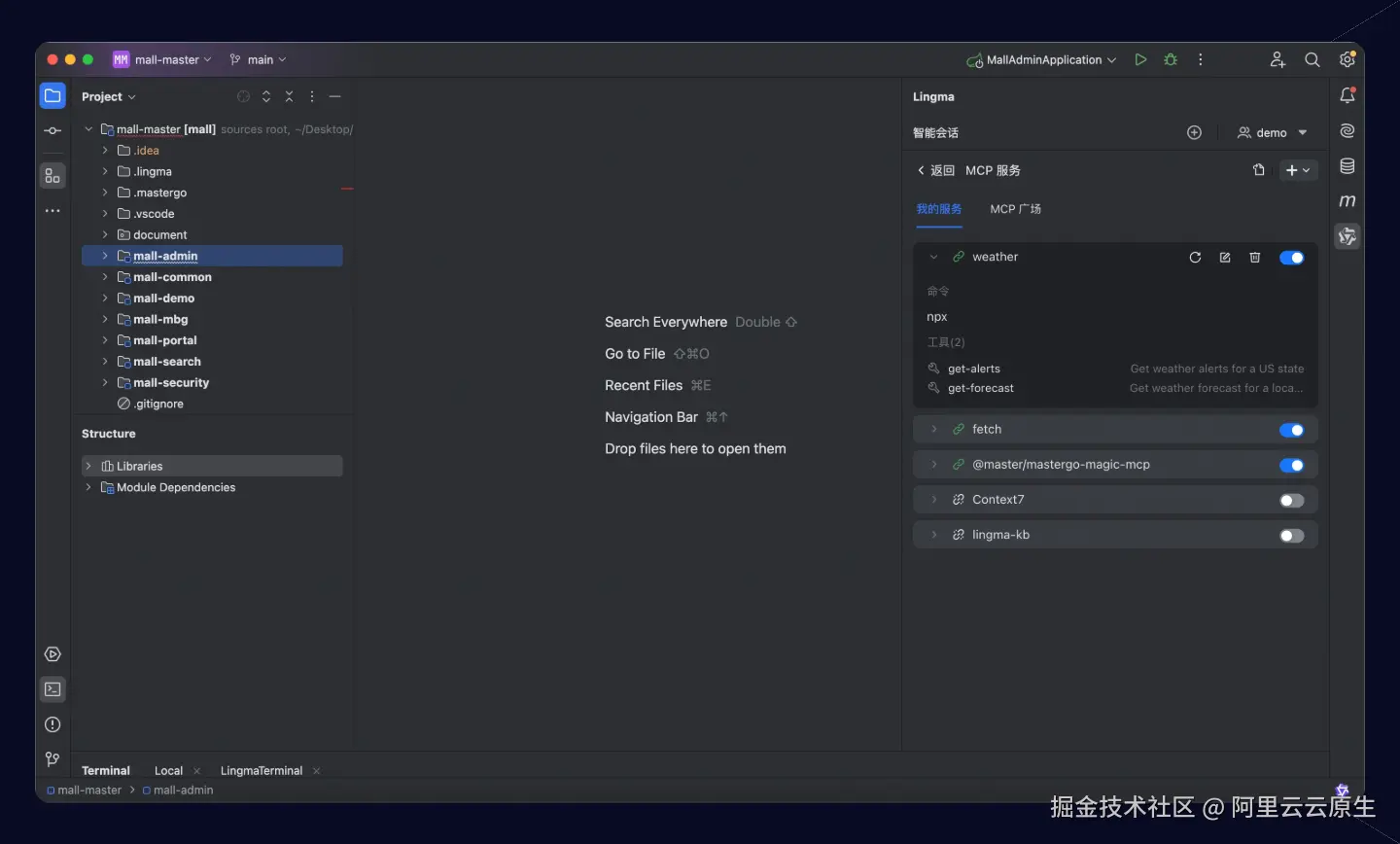Expand the Libraries node
The image size is (1400, 844).
pos(88,466)
